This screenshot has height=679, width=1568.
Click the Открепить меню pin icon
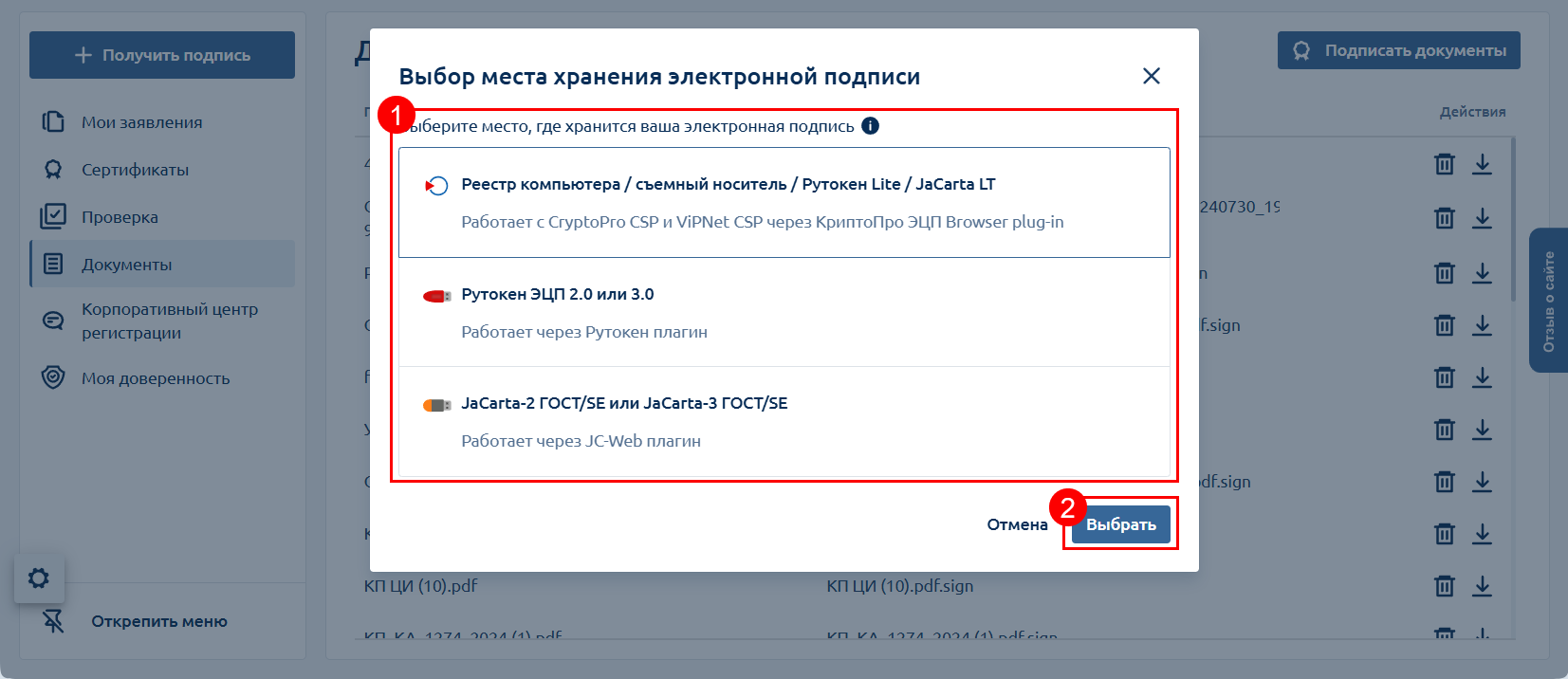pos(53,621)
